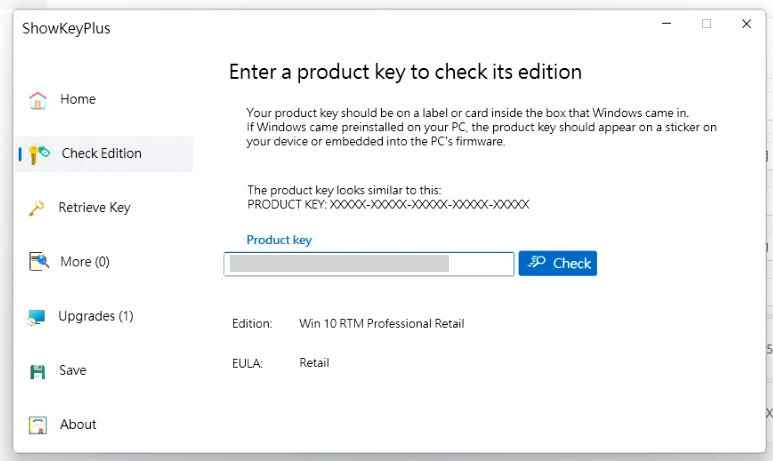Viewport: 773px width, 461px height.
Task: Click the 'Edition:' label
Action: point(252,324)
